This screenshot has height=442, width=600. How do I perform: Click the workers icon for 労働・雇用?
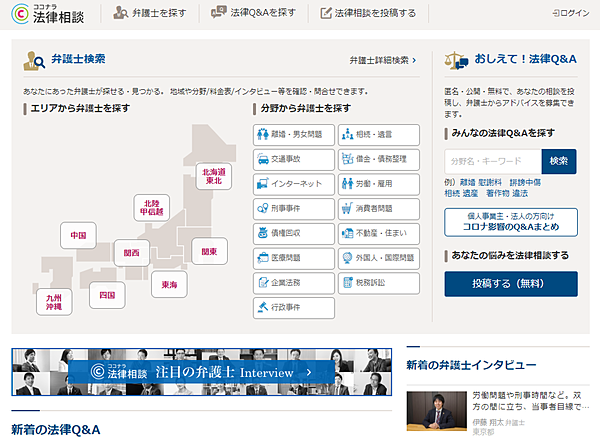(x=347, y=184)
